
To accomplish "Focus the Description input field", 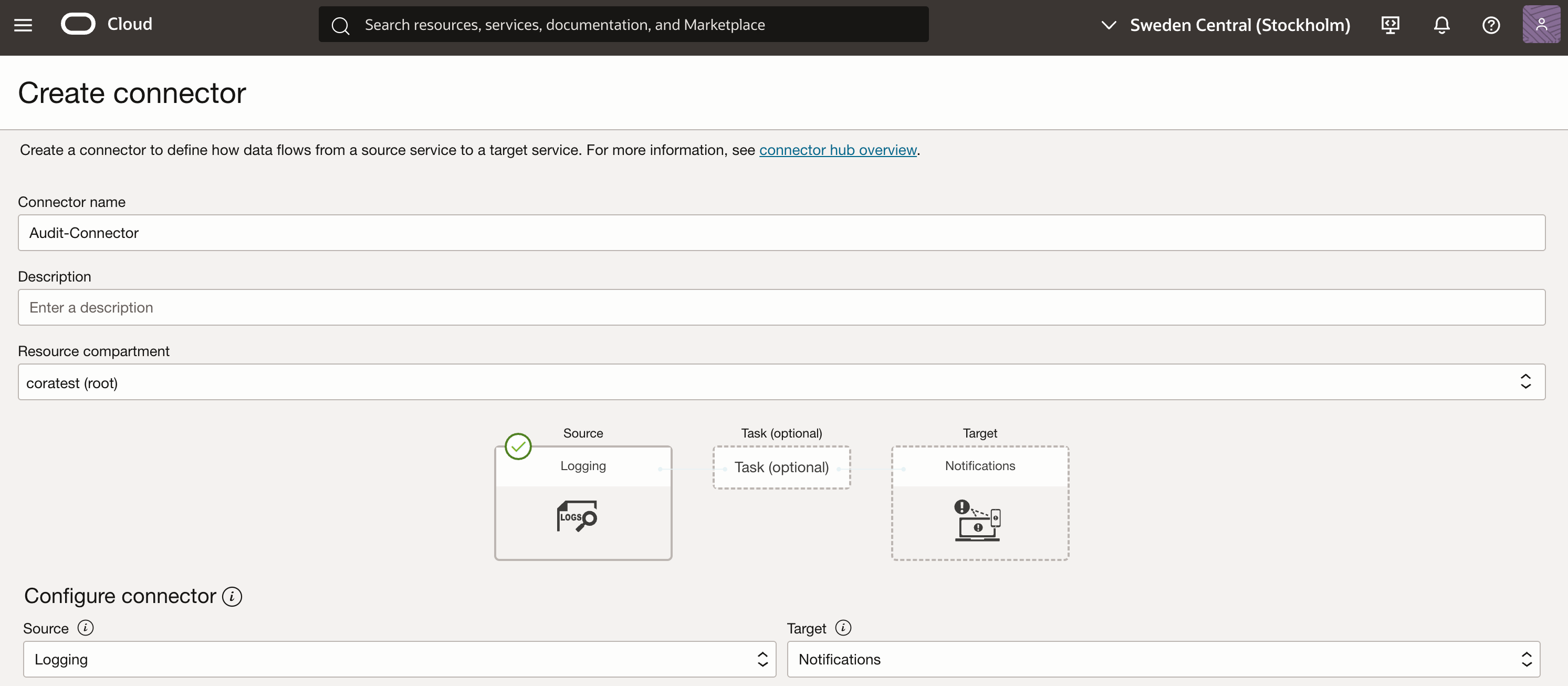I will coord(781,307).
